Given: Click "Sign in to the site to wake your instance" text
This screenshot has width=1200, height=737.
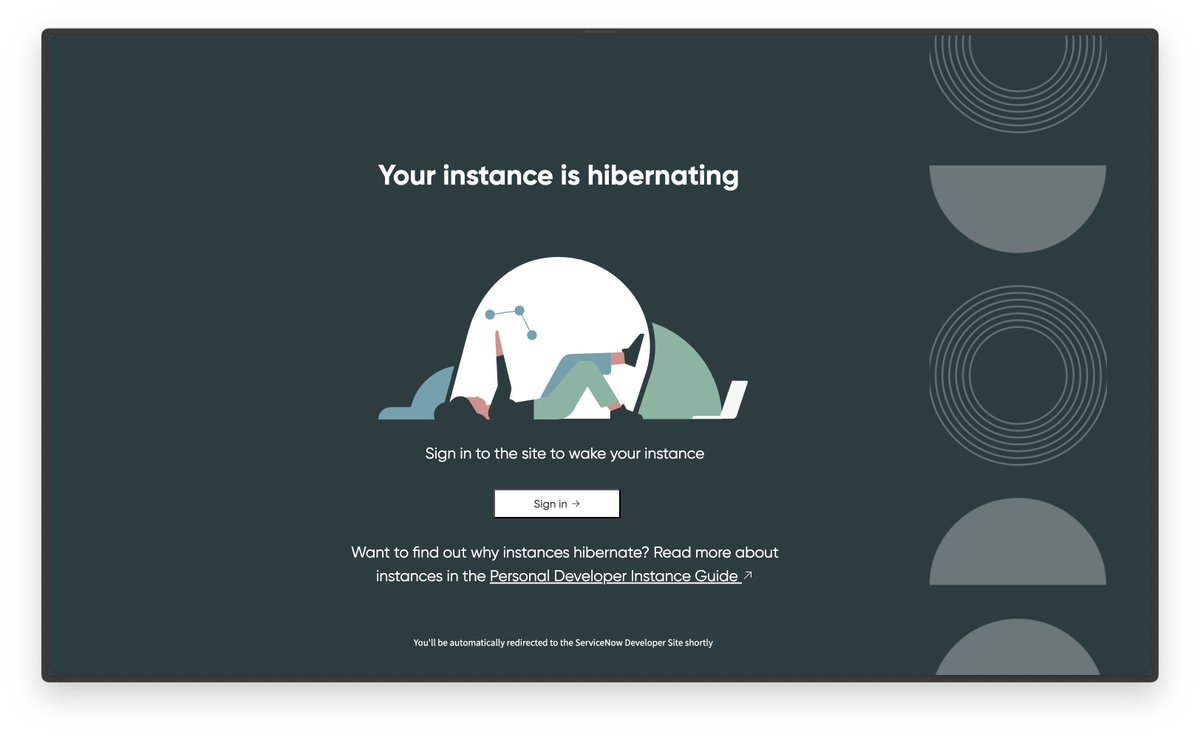Looking at the screenshot, I should coord(564,454).
